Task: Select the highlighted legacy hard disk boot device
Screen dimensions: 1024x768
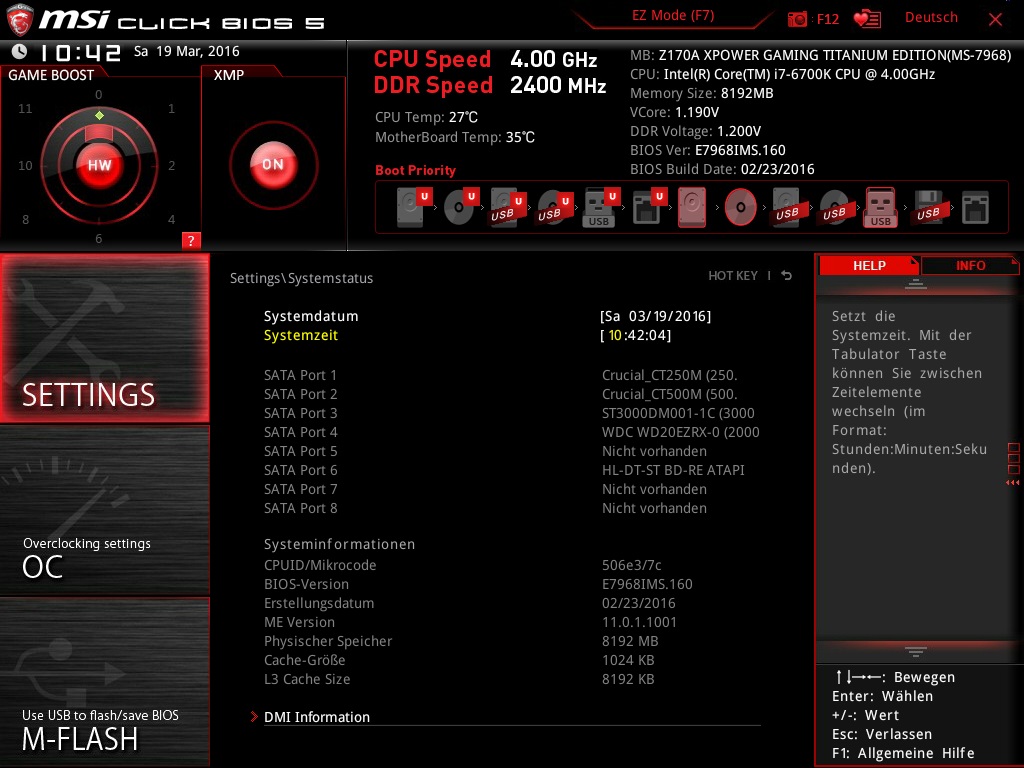Action: click(x=692, y=207)
